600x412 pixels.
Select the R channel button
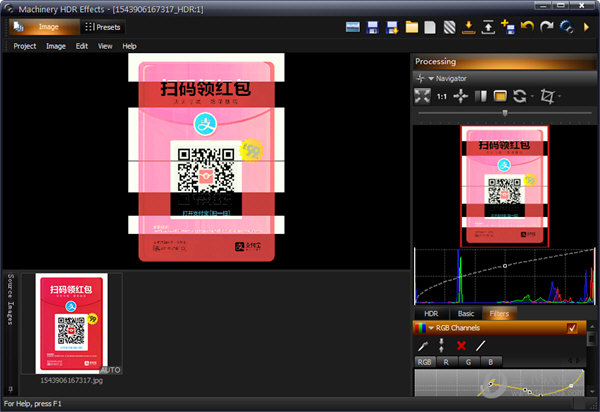pos(446,362)
